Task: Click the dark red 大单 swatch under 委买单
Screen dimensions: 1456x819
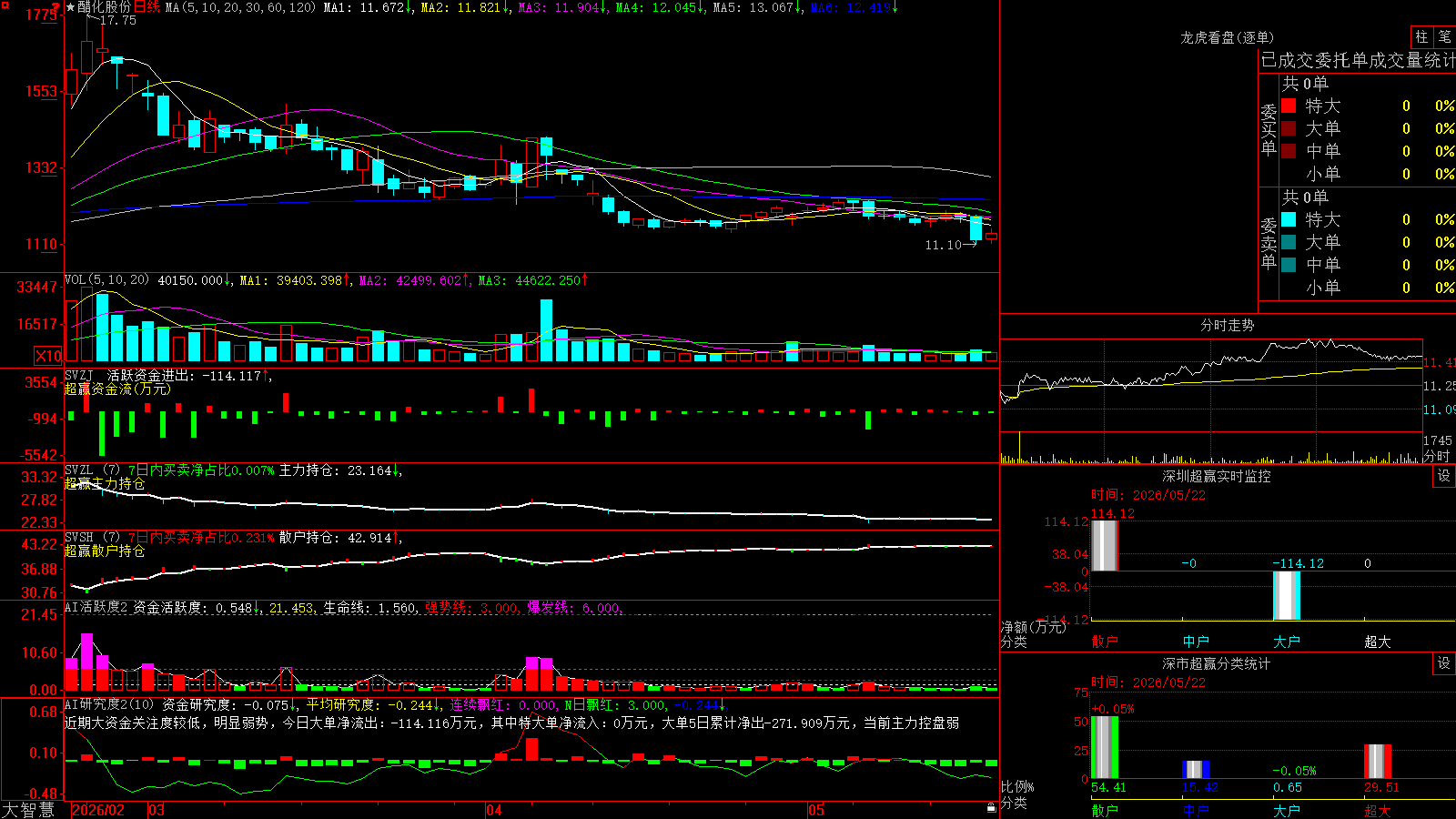Action: (1289, 128)
